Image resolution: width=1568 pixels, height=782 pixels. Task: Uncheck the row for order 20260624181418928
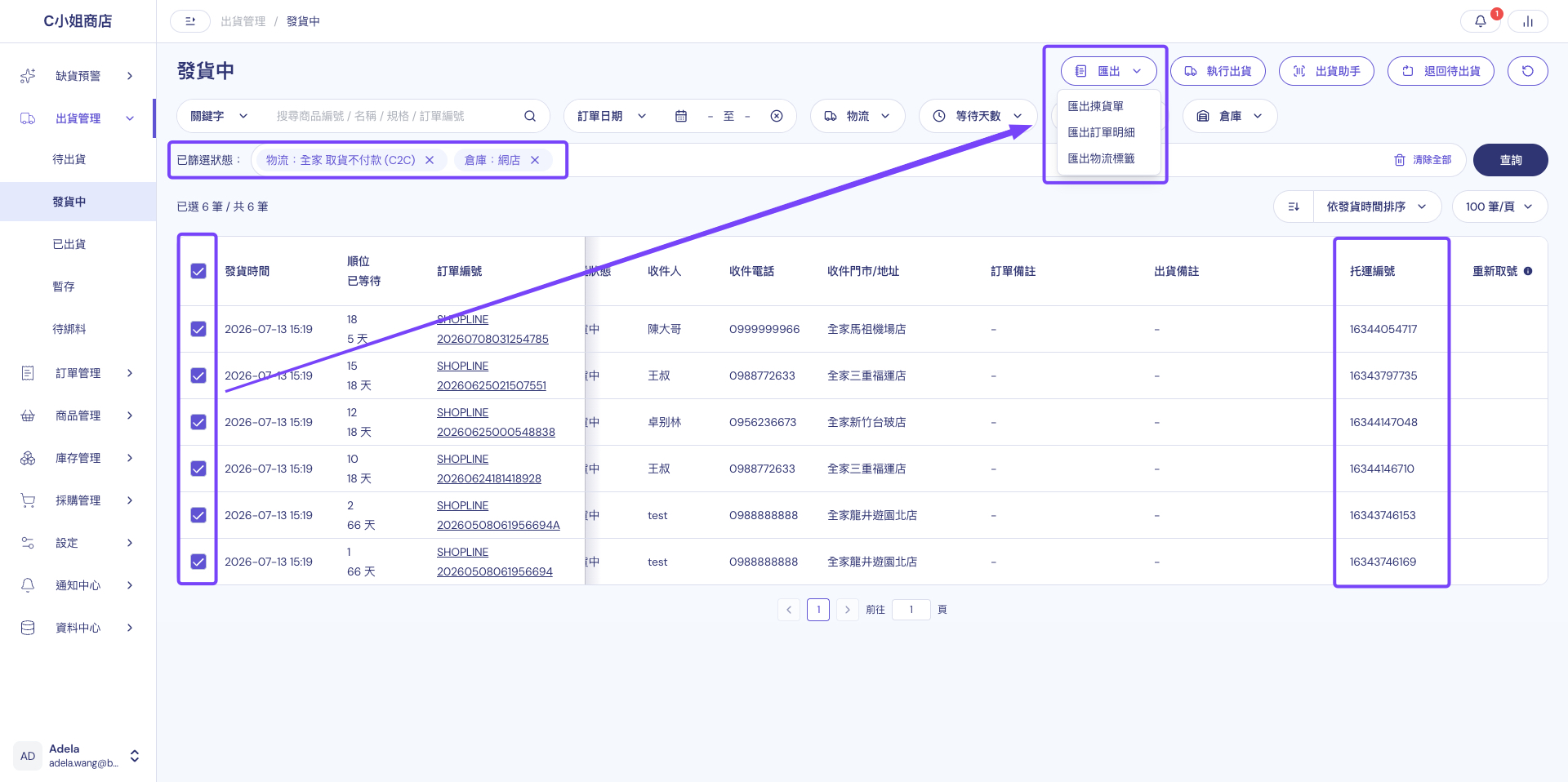click(198, 469)
